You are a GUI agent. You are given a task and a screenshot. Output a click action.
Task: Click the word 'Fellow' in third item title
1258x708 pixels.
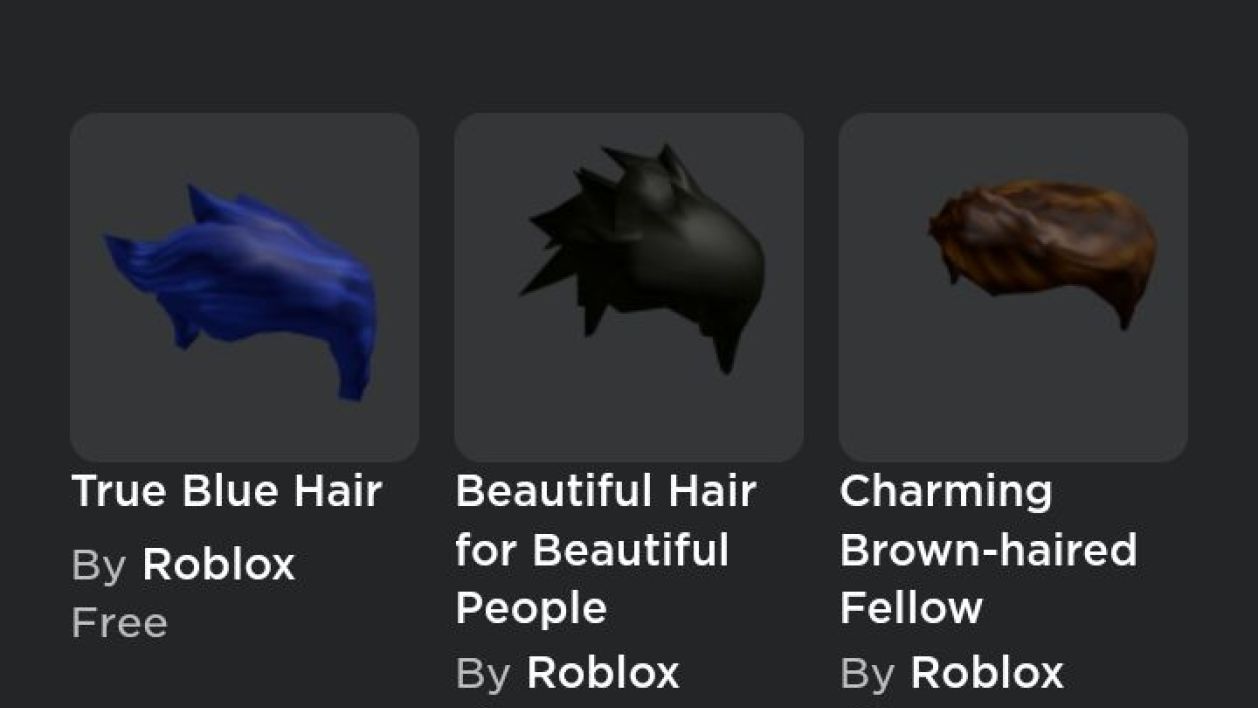coord(911,608)
